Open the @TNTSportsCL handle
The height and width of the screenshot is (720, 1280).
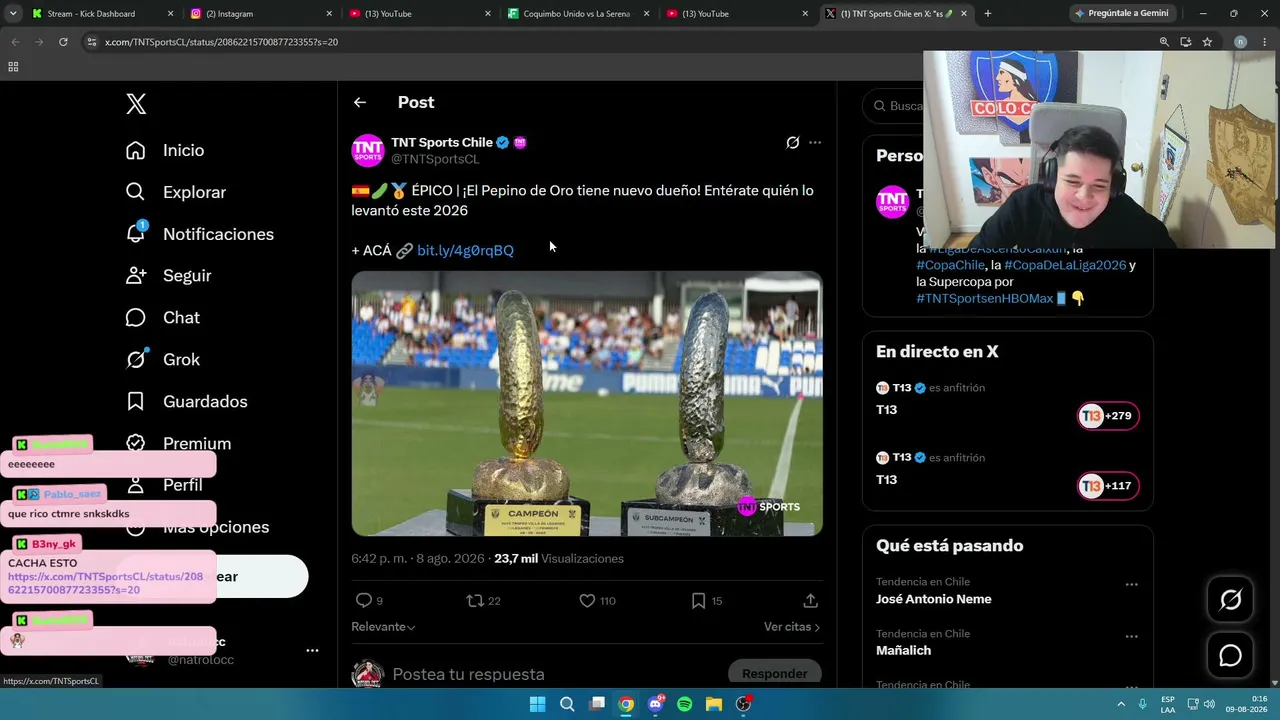[435, 159]
